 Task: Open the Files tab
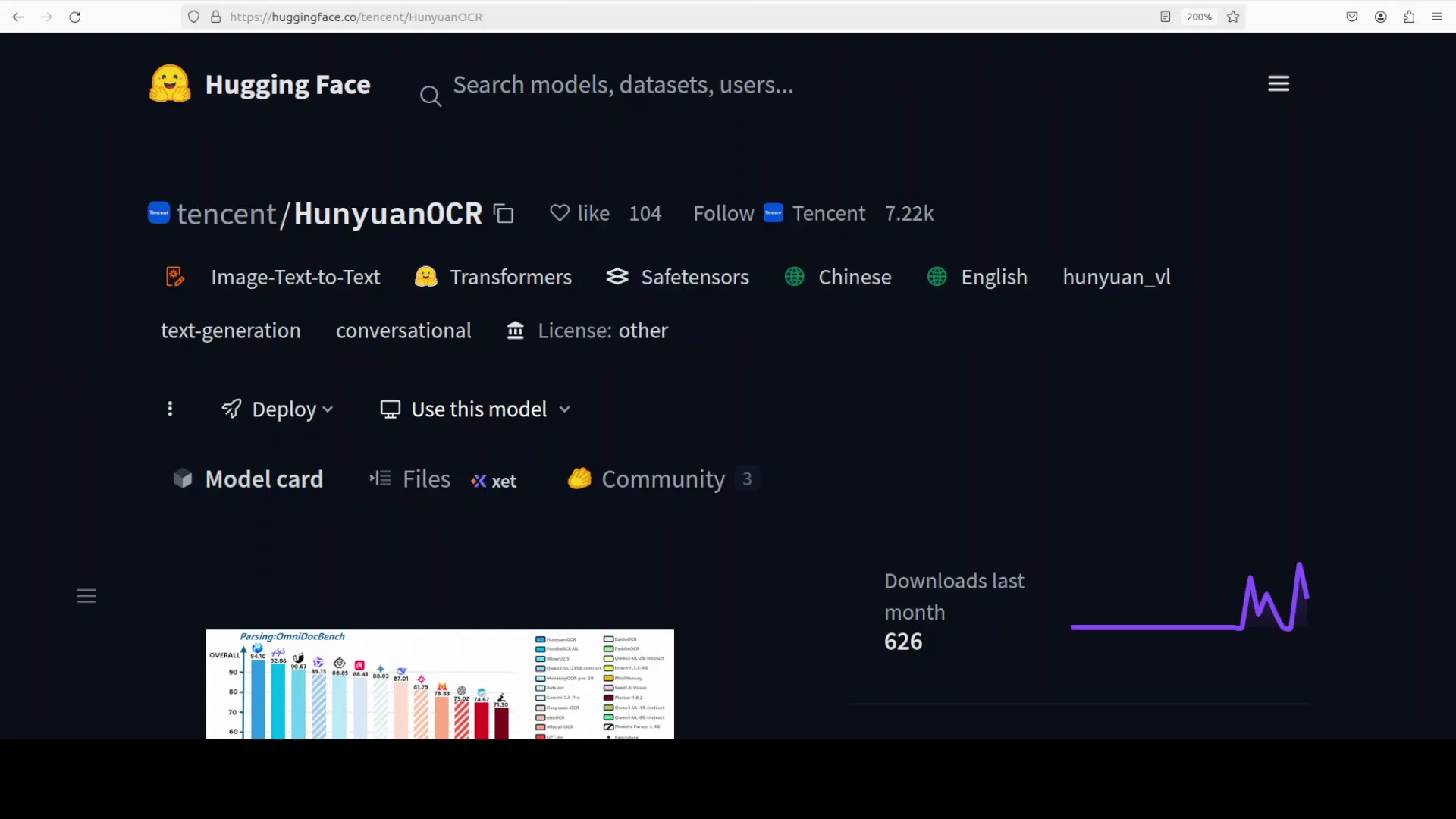tap(426, 479)
